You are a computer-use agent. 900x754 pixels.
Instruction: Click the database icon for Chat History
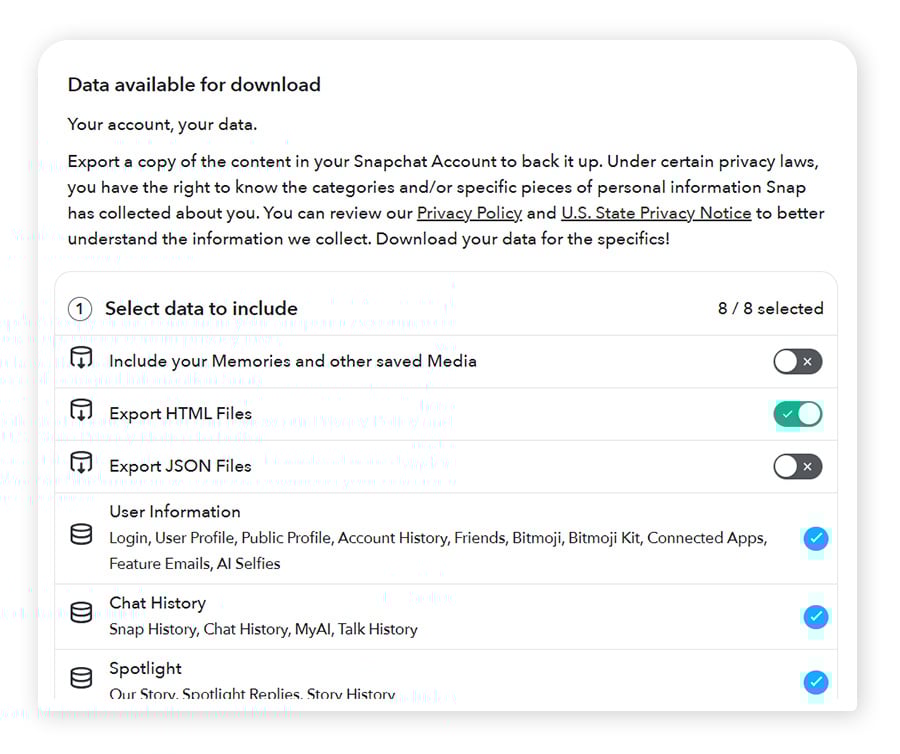81,614
